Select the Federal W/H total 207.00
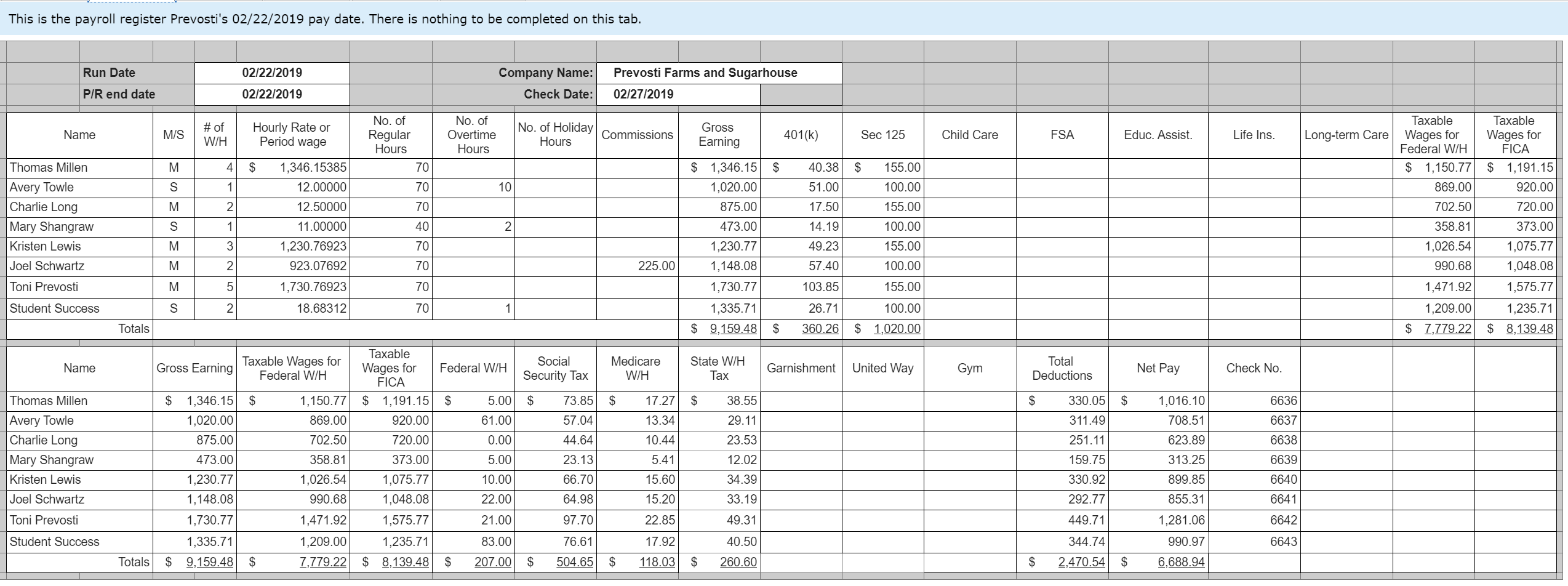The image size is (1568, 586). click(473, 562)
